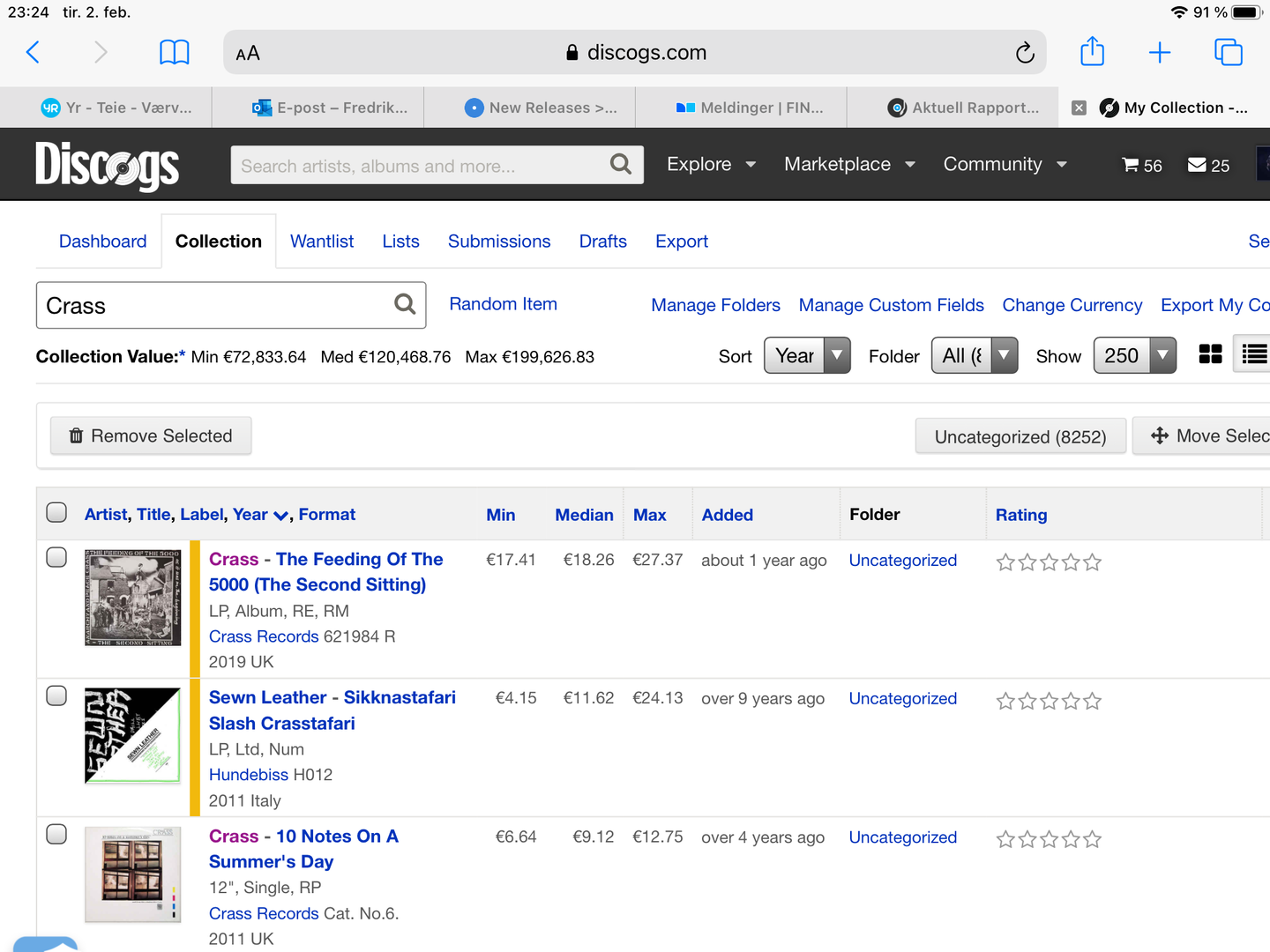Open the Export tab
The image size is (1270, 952).
(682, 242)
